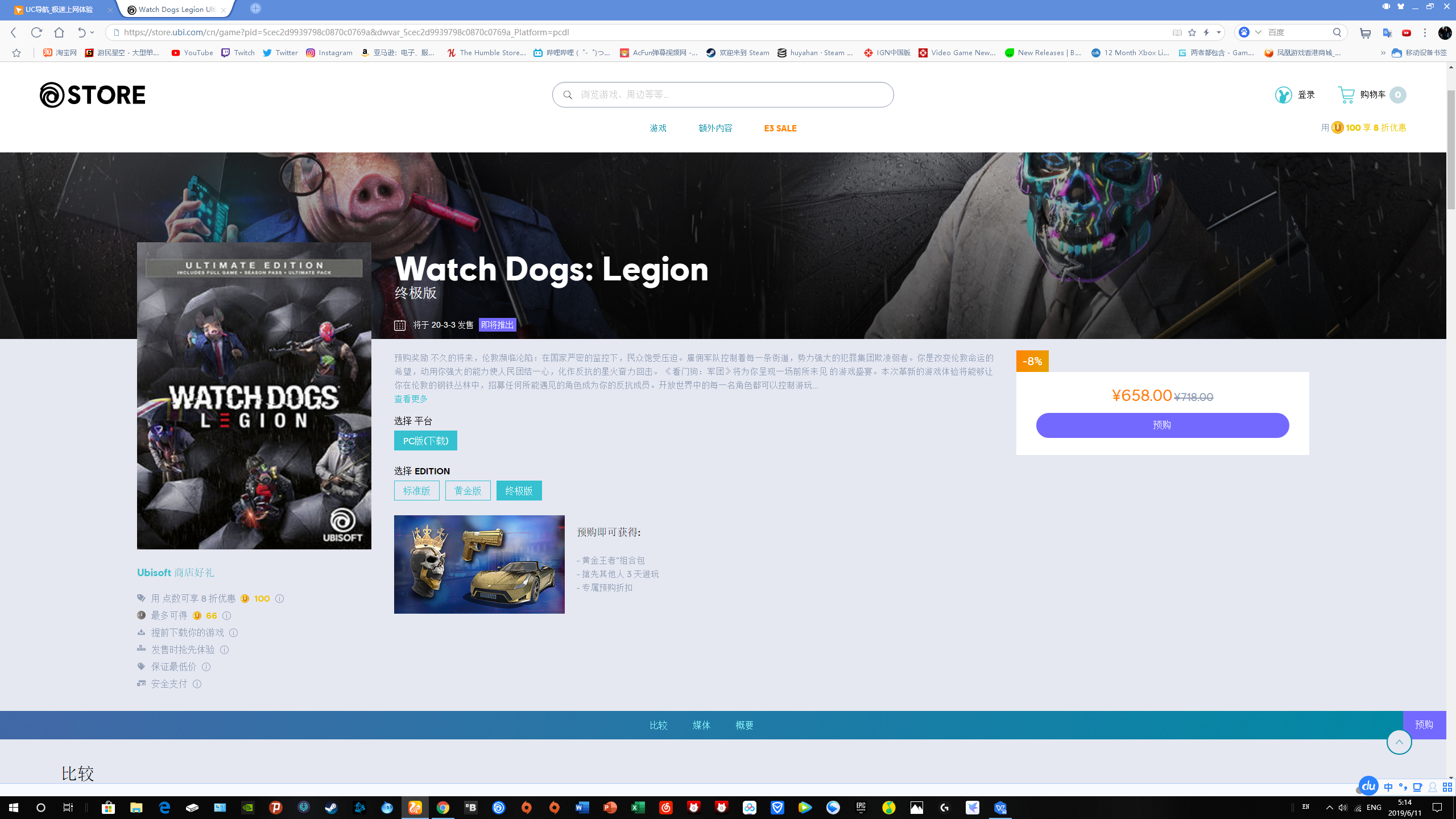Click info icon beside 保证最低价
The height and width of the screenshot is (819, 1456).
pyautogui.click(x=206, y=667)
